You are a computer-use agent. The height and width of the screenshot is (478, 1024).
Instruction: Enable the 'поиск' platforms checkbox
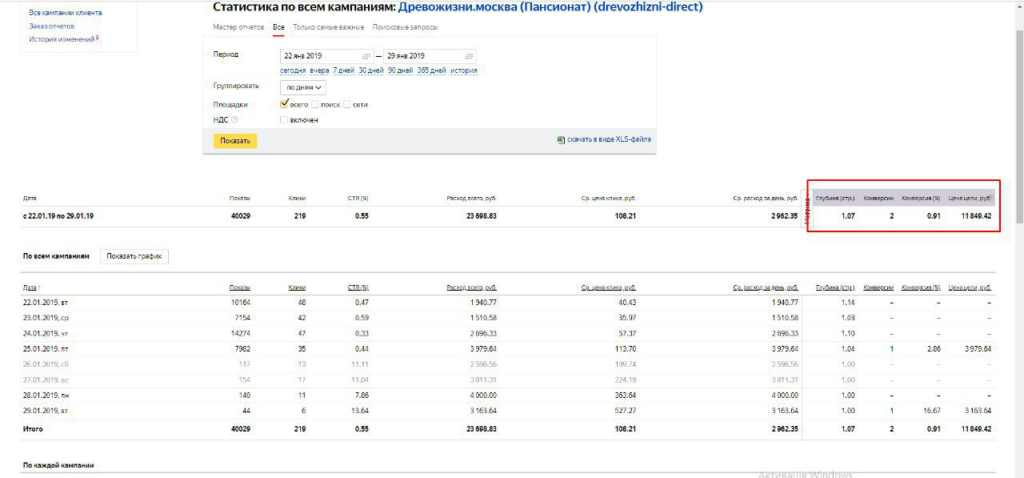click(x=316, y=104)
